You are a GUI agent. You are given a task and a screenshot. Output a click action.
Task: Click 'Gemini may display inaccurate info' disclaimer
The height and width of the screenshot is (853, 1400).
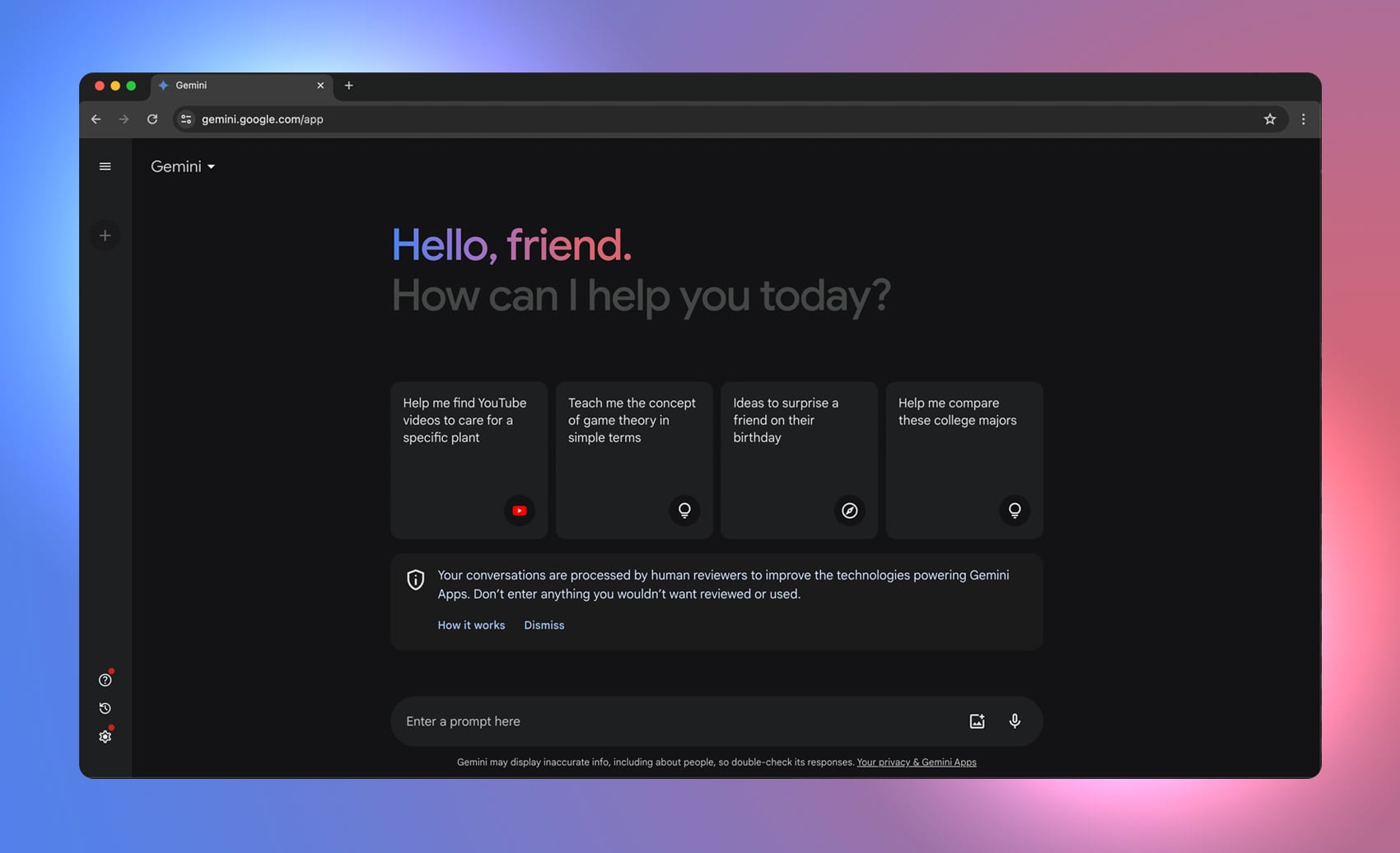point(656,762)
